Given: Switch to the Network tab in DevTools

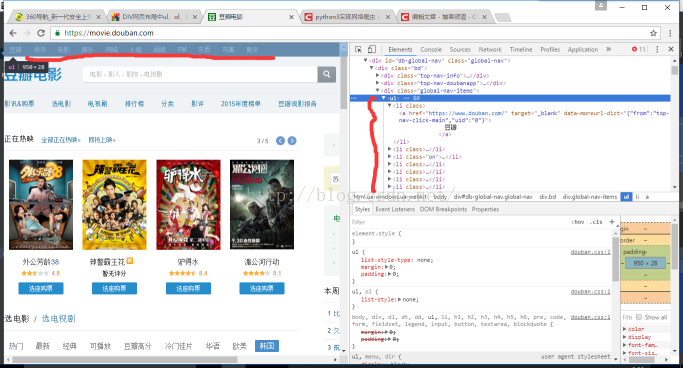Looking at the screenshot, I should 490,50.
